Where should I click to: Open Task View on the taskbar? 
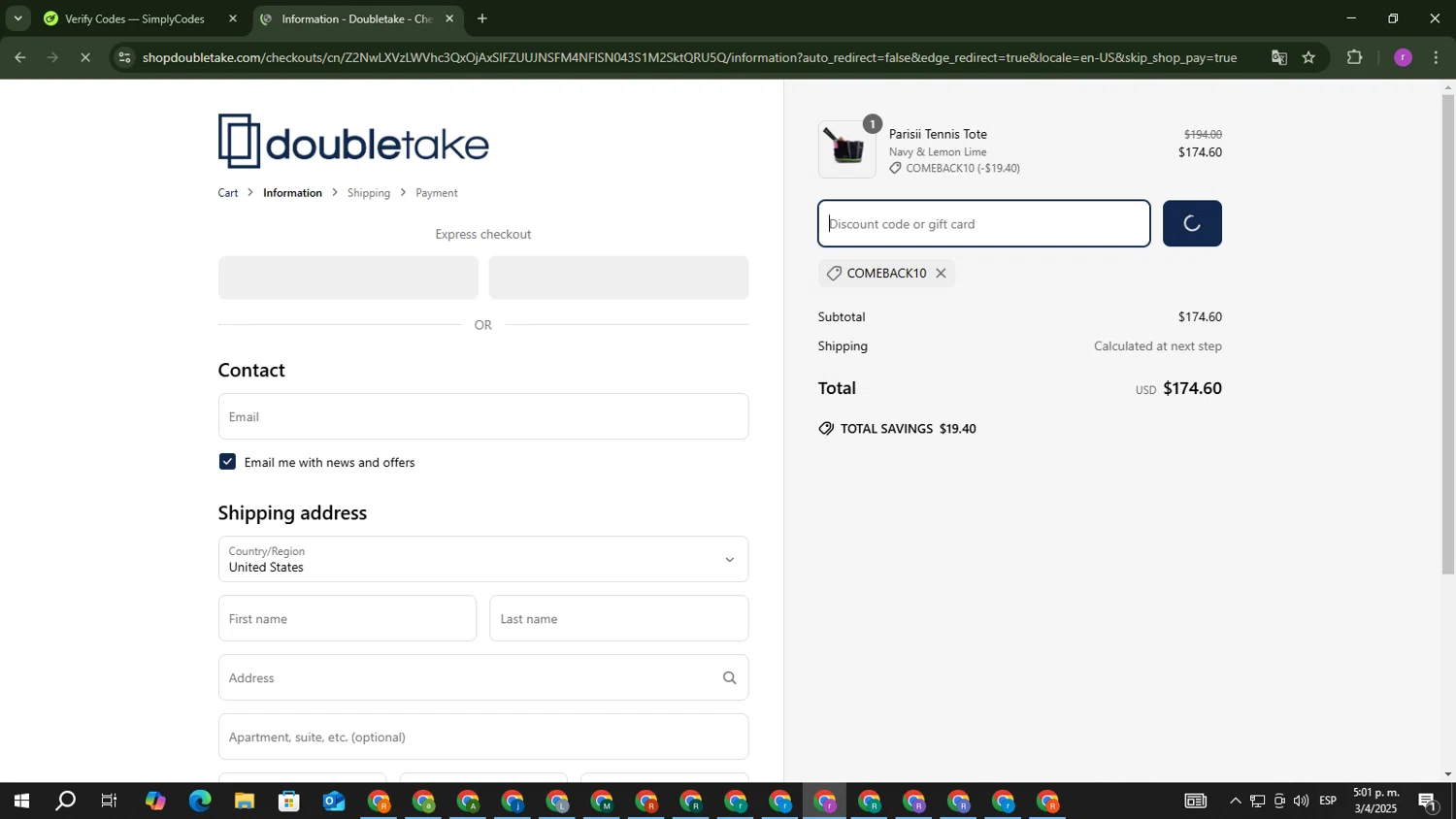coord(110,802)
